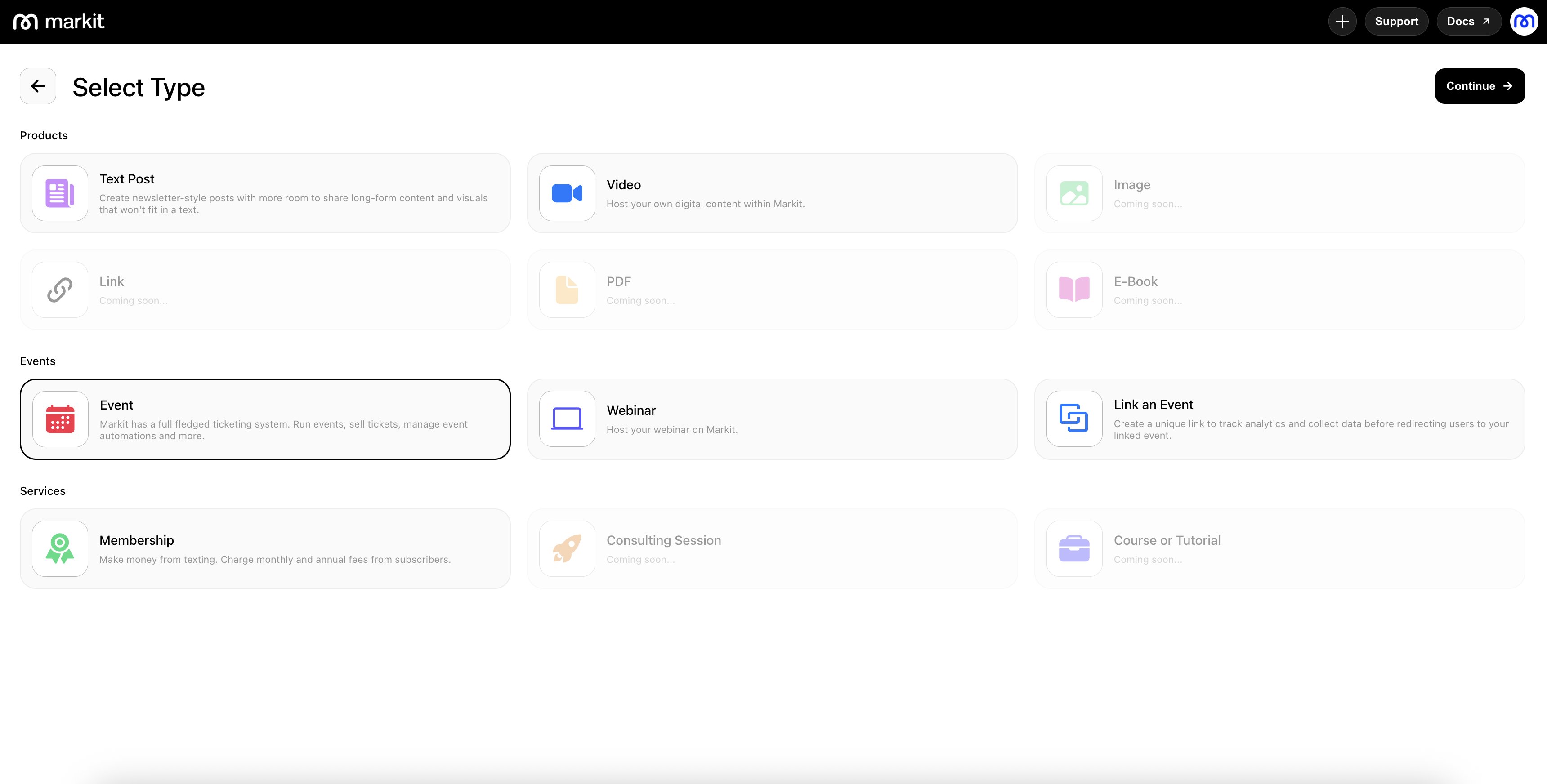Click the Consulting Session rocket icon

pyautogui.click(x=567, y=549)
